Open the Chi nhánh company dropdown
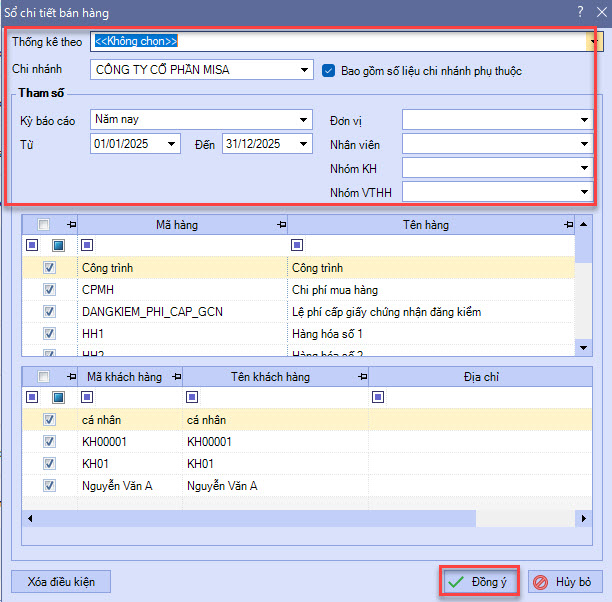 [x=304, y=71]
